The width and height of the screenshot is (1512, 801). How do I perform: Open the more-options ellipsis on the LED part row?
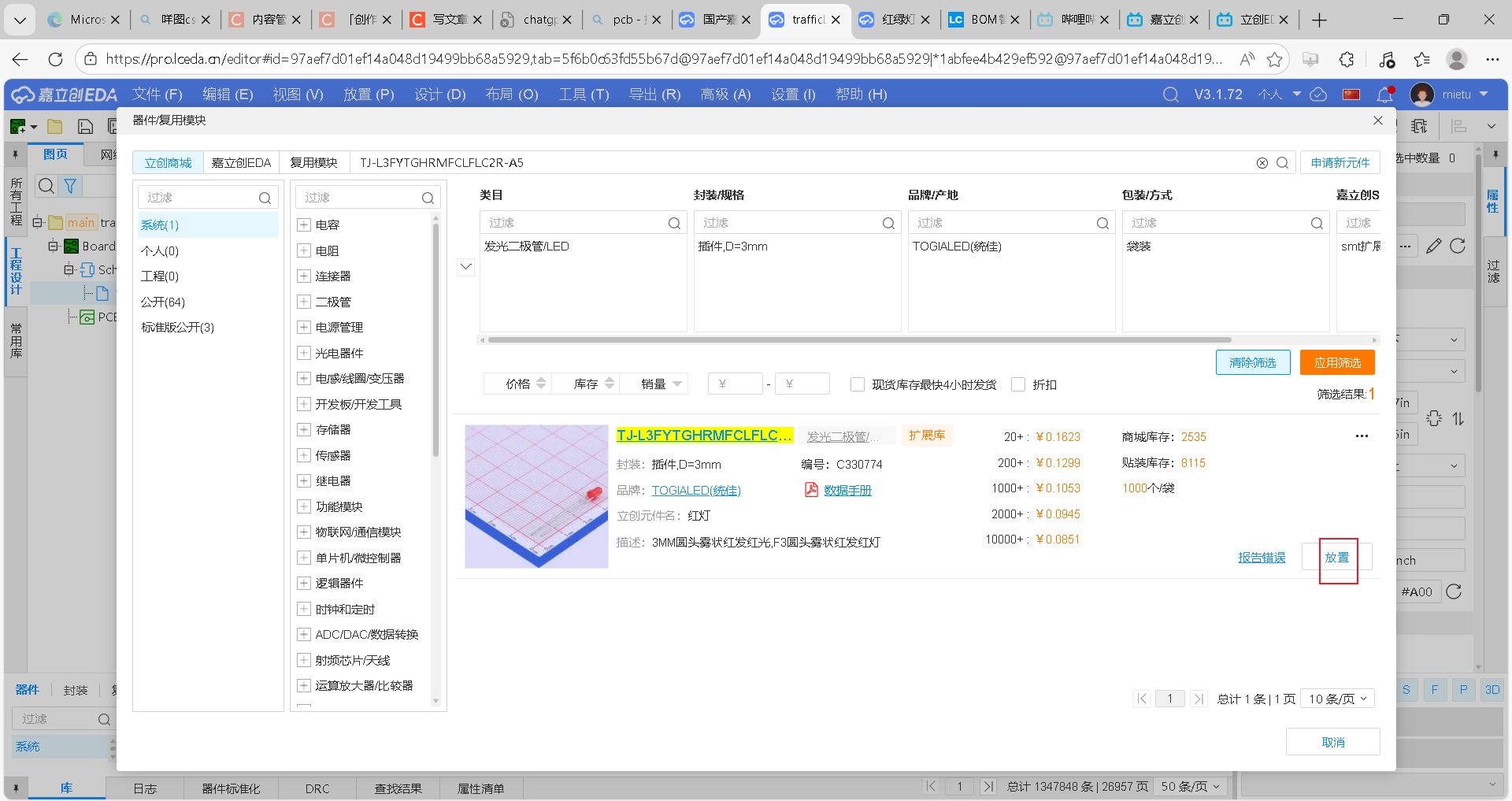pos(1362,436)
